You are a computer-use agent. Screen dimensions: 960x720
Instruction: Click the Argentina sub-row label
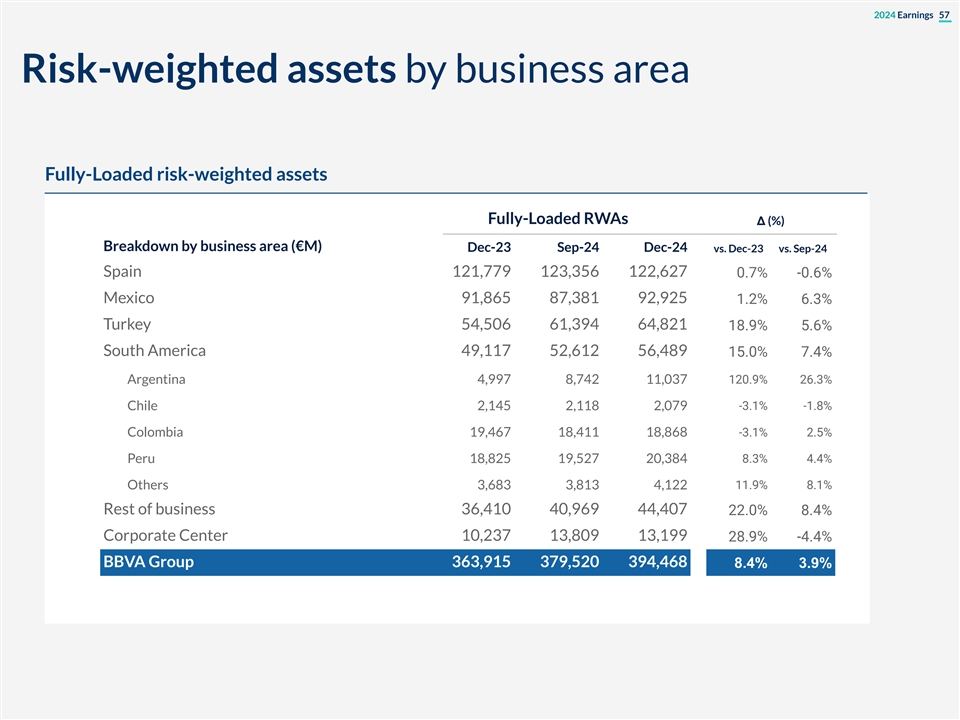[156, 379]
